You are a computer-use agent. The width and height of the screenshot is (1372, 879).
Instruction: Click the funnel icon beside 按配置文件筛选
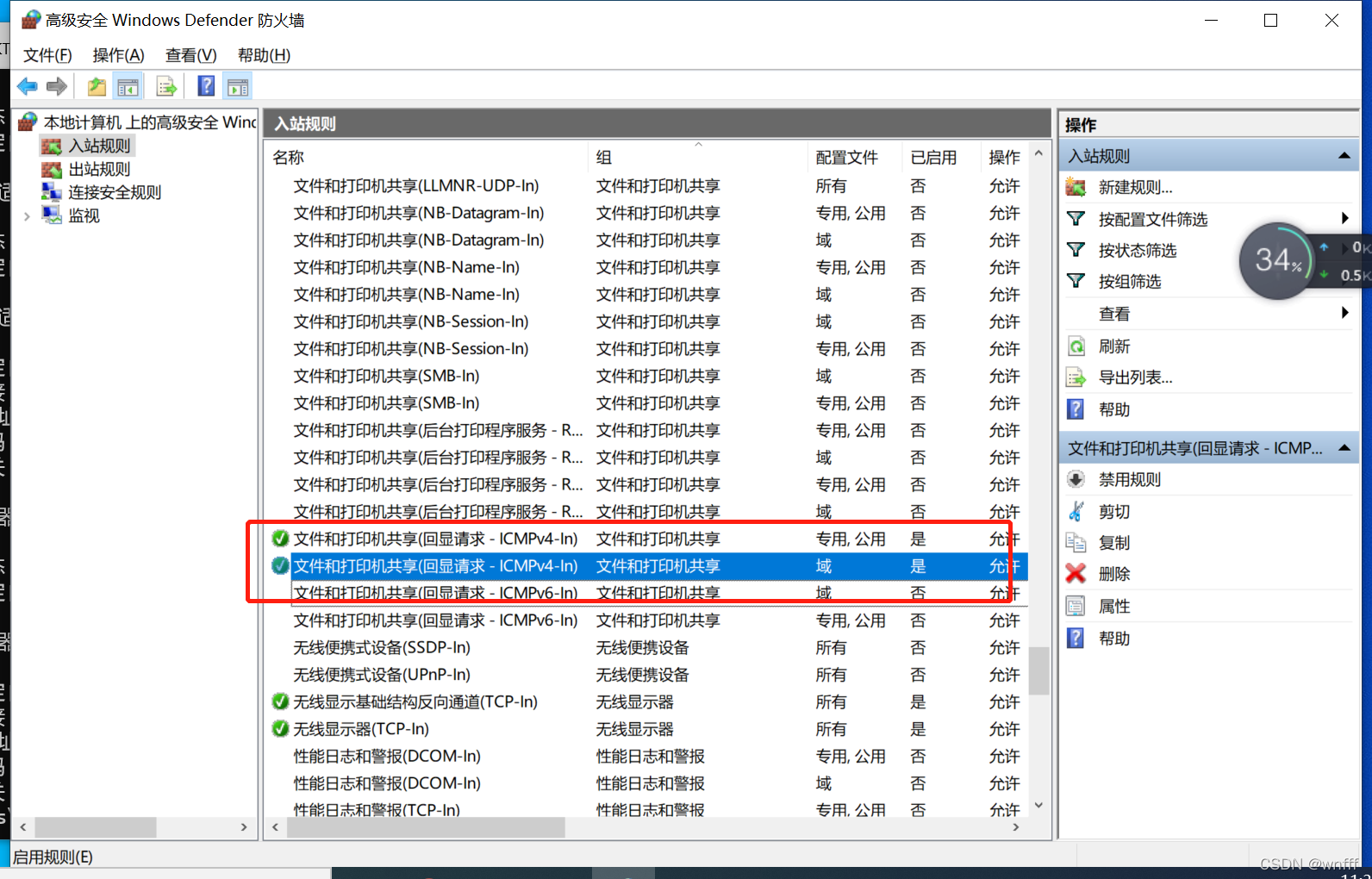[1076, 219]
